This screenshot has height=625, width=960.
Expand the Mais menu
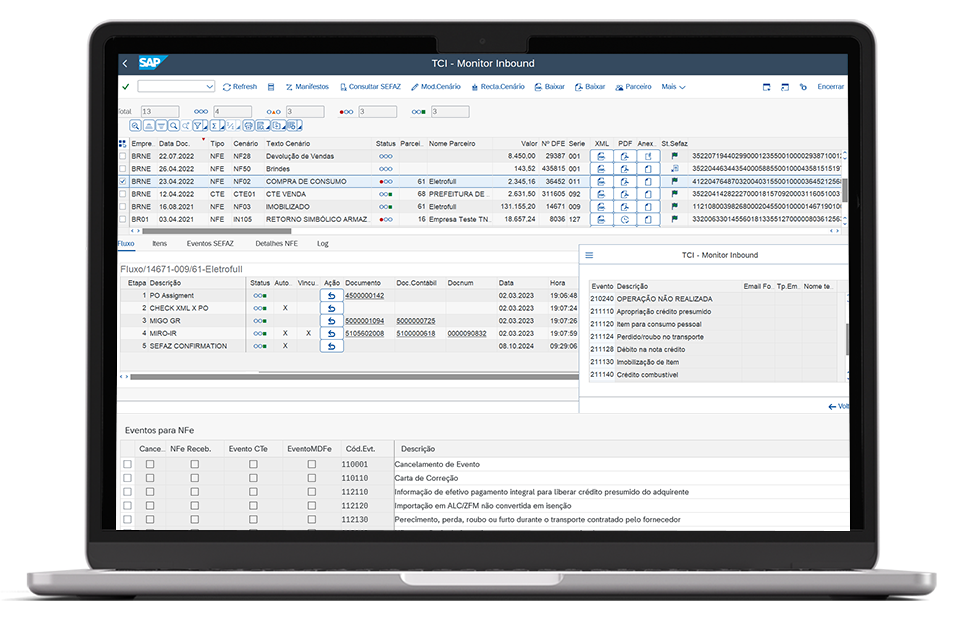click(x=673, y=87)
